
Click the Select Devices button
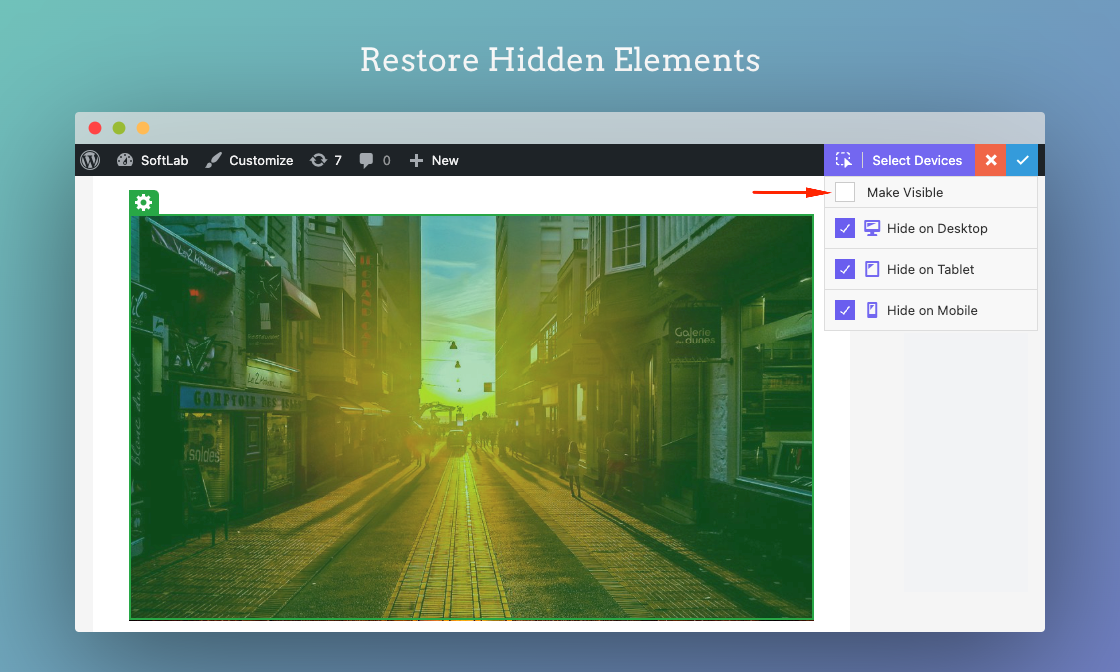[x=917, y=160]
